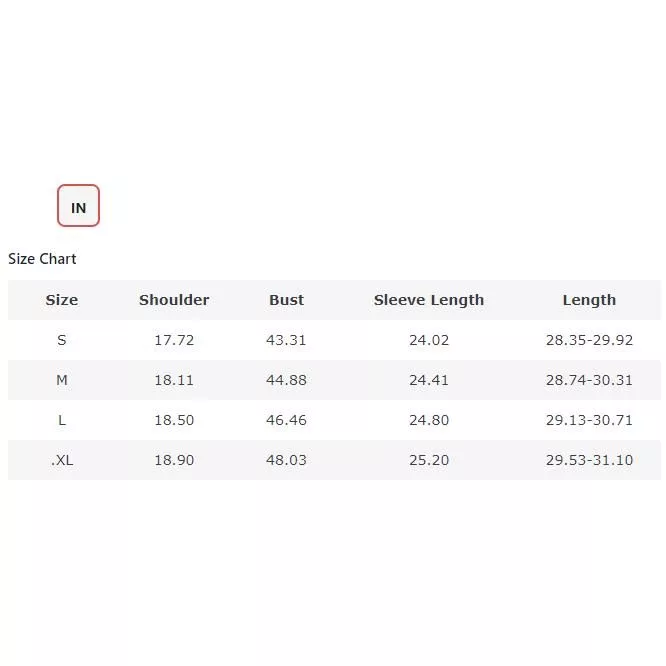Select bust value 44.88
Viewport: 666px width, 666px height.
[286, 380]
